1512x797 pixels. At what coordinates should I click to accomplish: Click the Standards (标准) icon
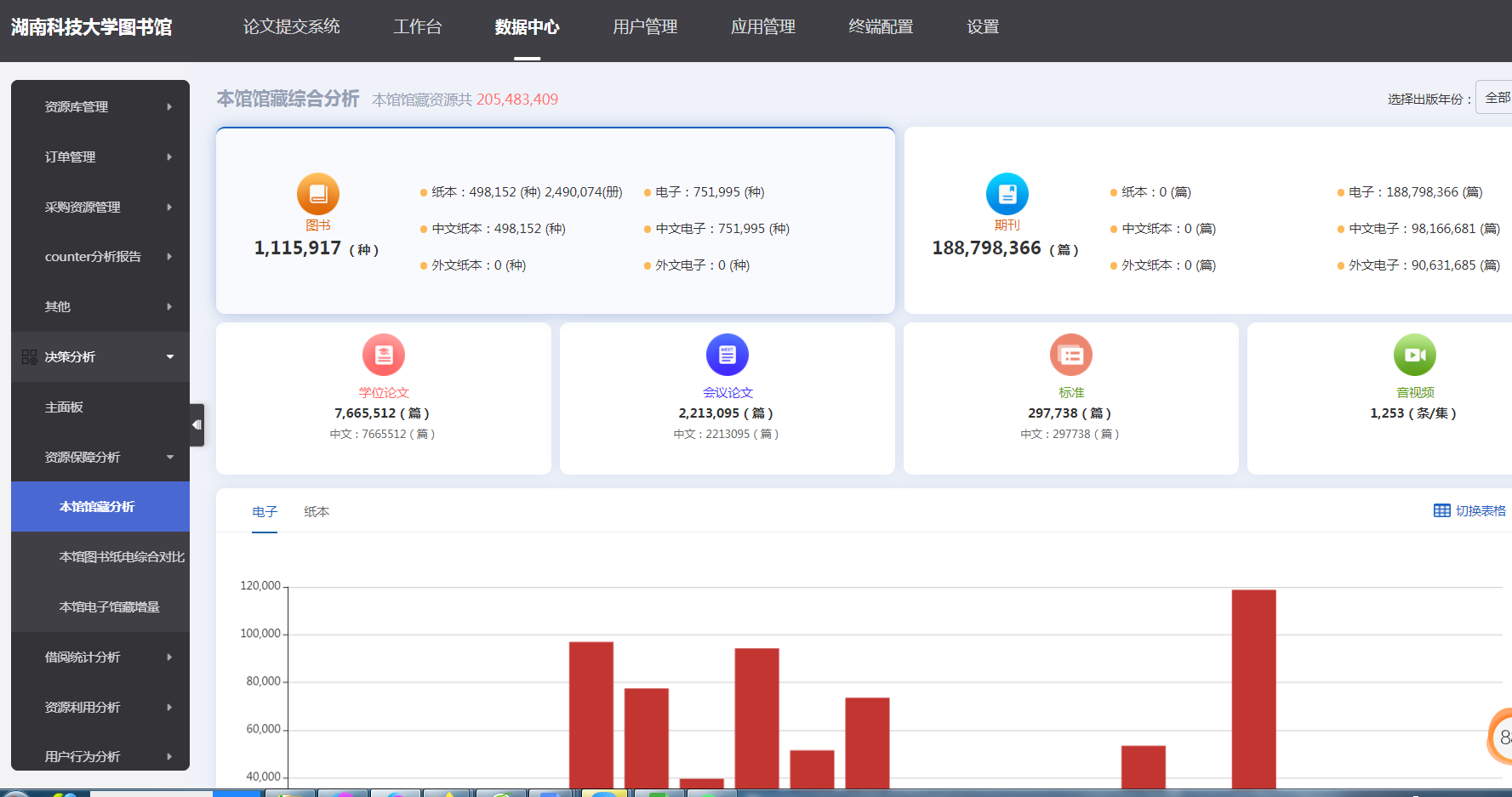tap(1071, 355)
